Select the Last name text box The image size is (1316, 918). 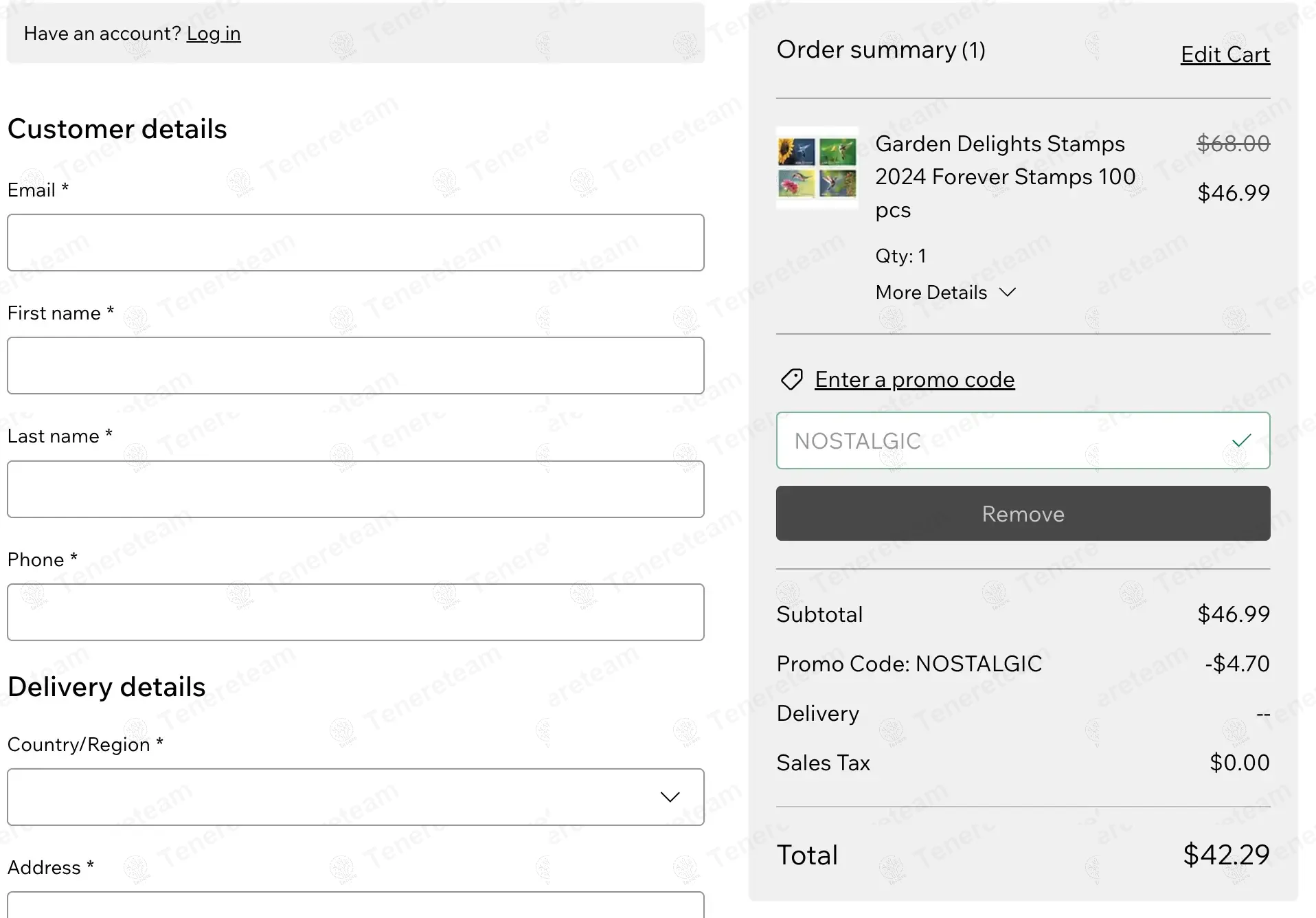pyautogui.click(x=355, y=489)
